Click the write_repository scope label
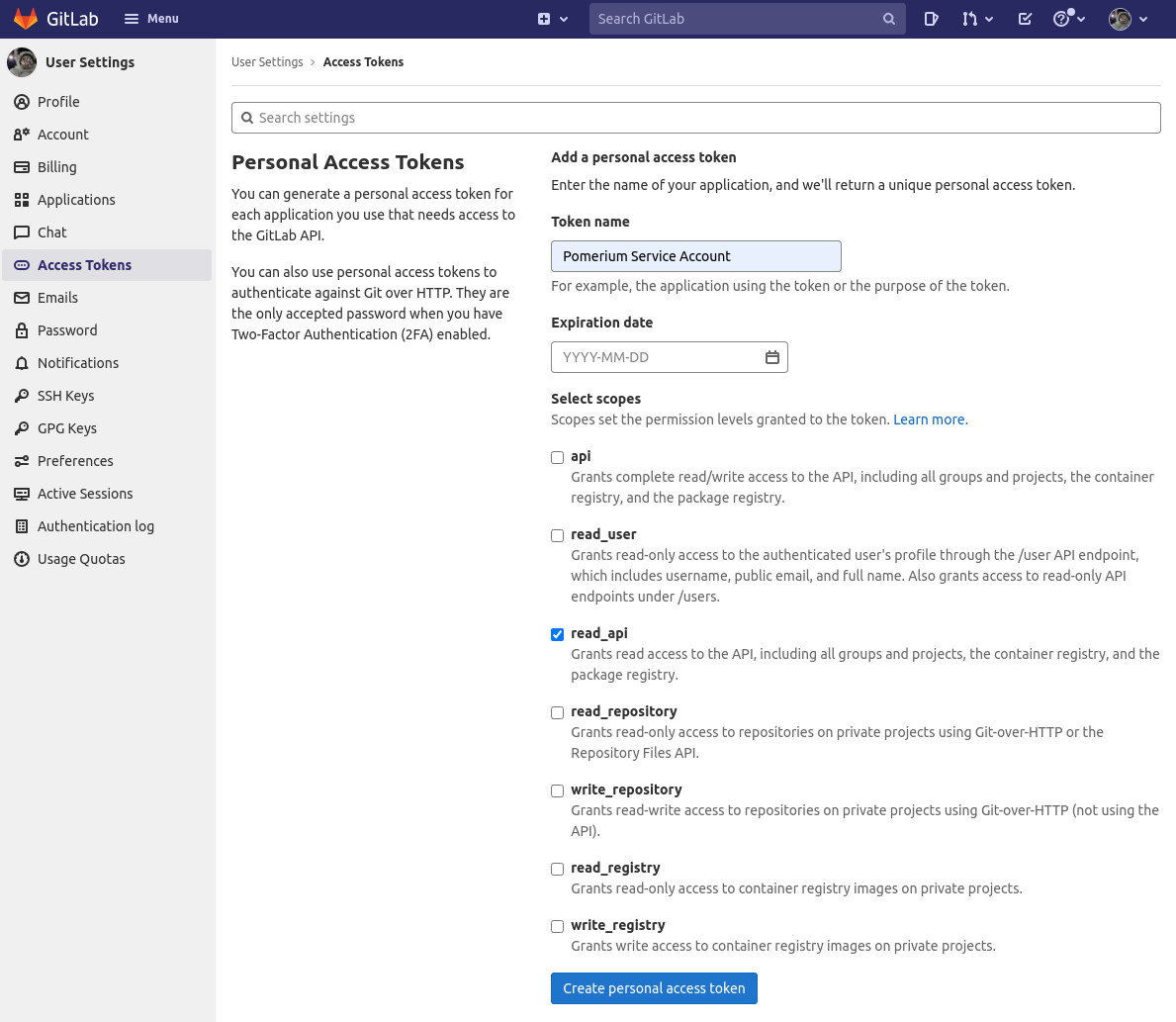Screen dimensions: 1176x1022 click(626, 790)
